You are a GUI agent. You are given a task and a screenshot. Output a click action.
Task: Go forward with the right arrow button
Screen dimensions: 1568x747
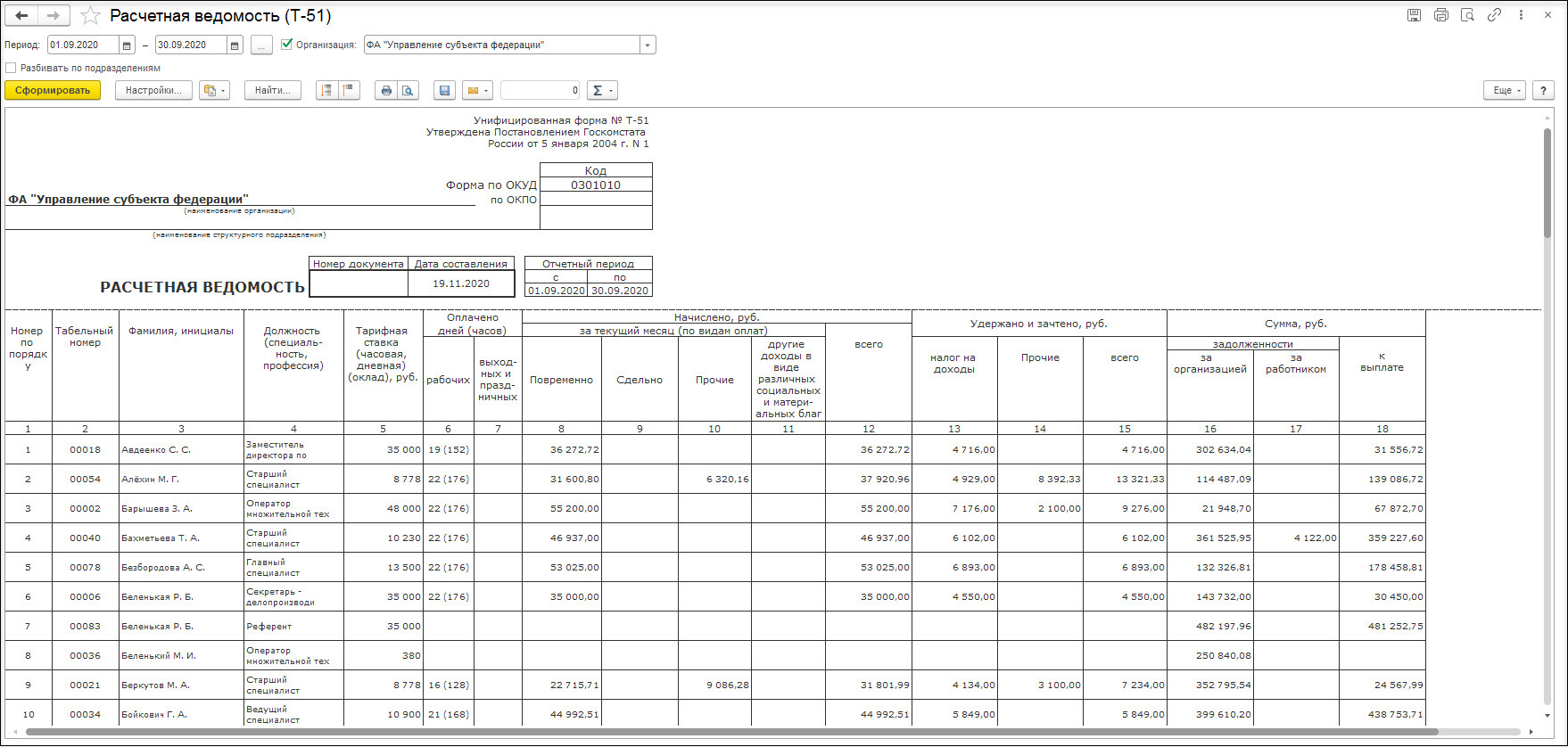coord(54,15)
